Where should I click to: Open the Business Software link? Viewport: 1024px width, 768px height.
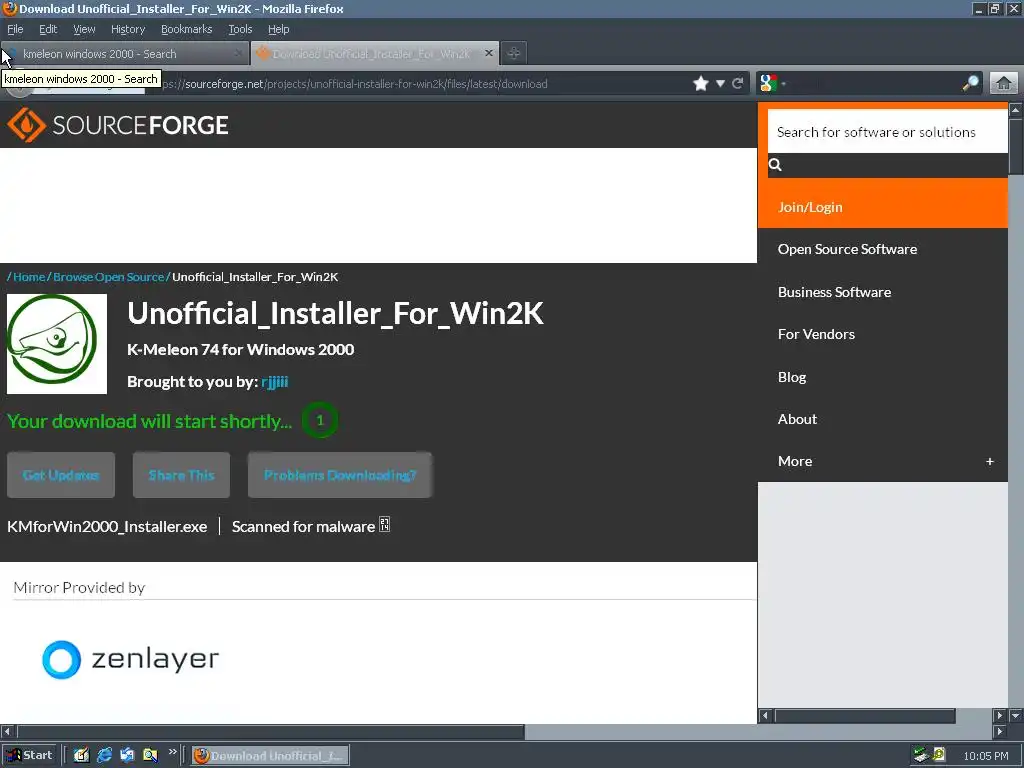click(835, 292)
